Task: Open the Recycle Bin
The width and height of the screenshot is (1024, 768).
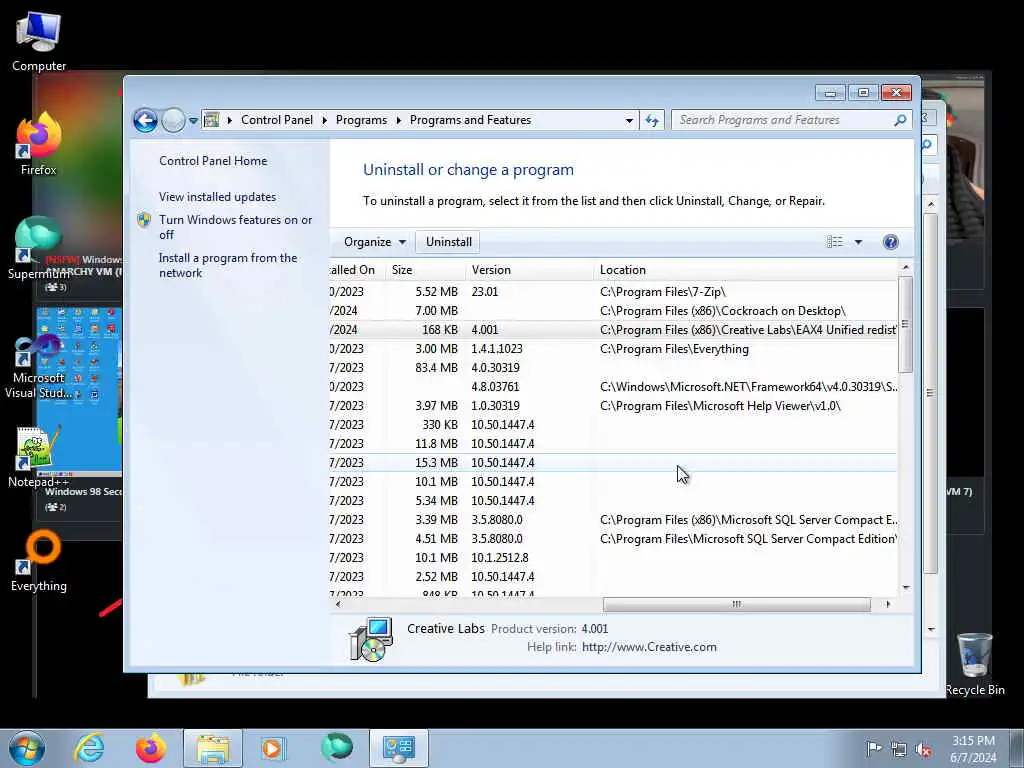Action: pyautogui.click(x=974, y=664)
